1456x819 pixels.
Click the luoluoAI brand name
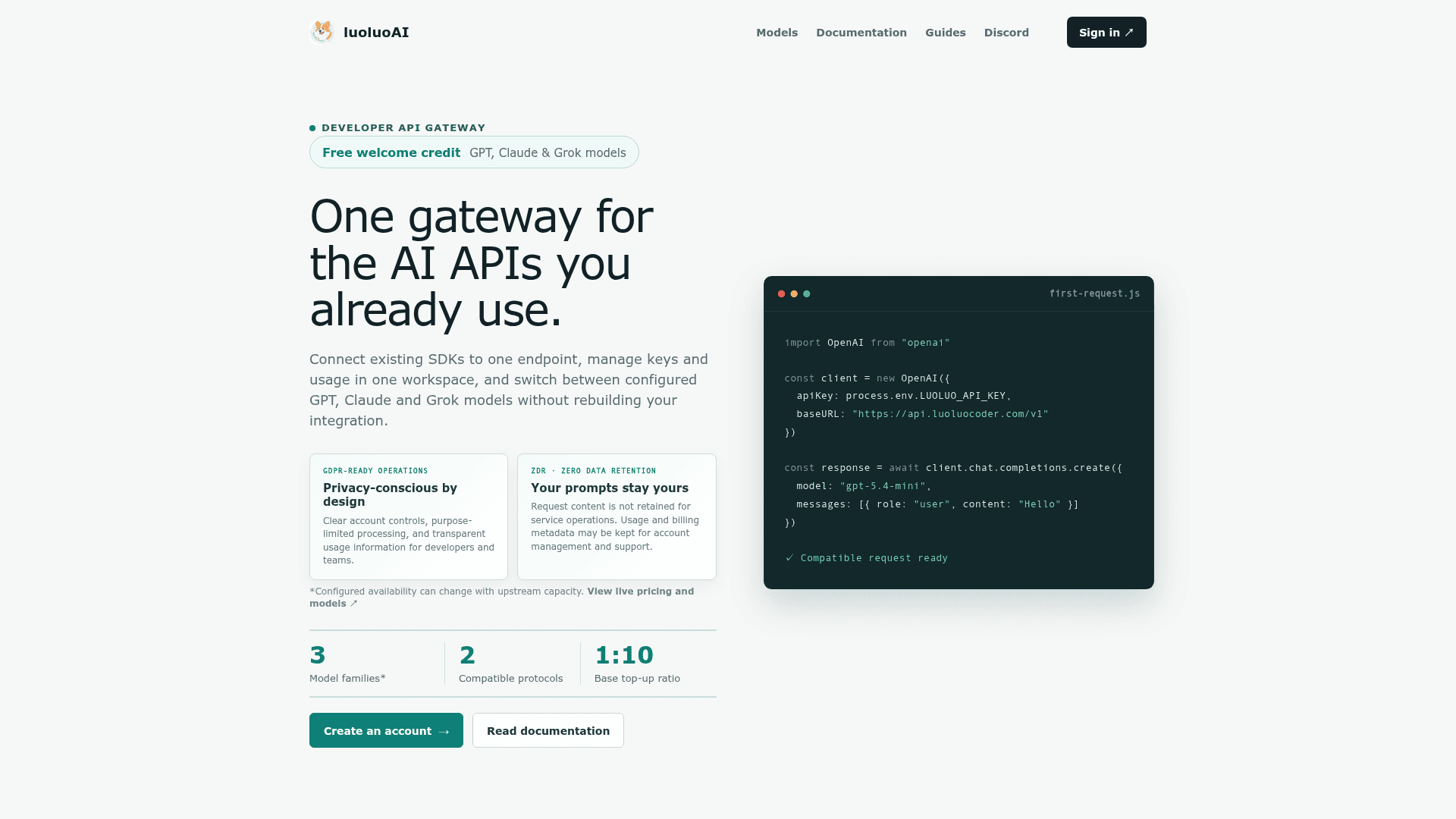coord(376,33)
